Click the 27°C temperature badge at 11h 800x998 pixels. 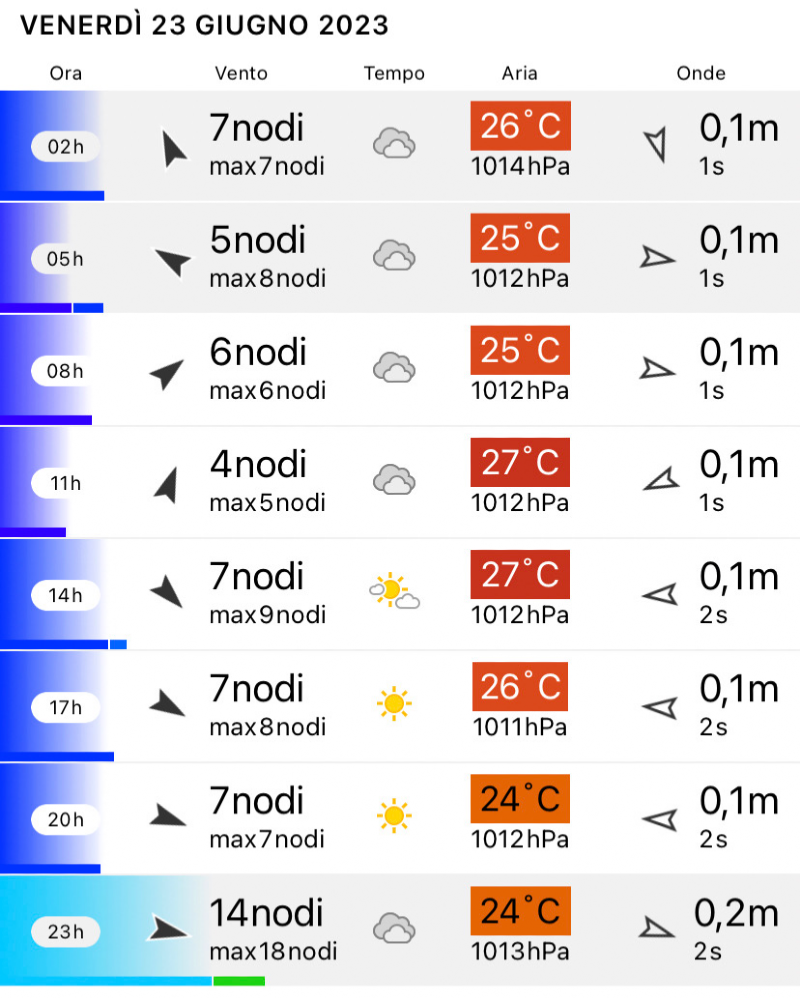coord(520,462)
